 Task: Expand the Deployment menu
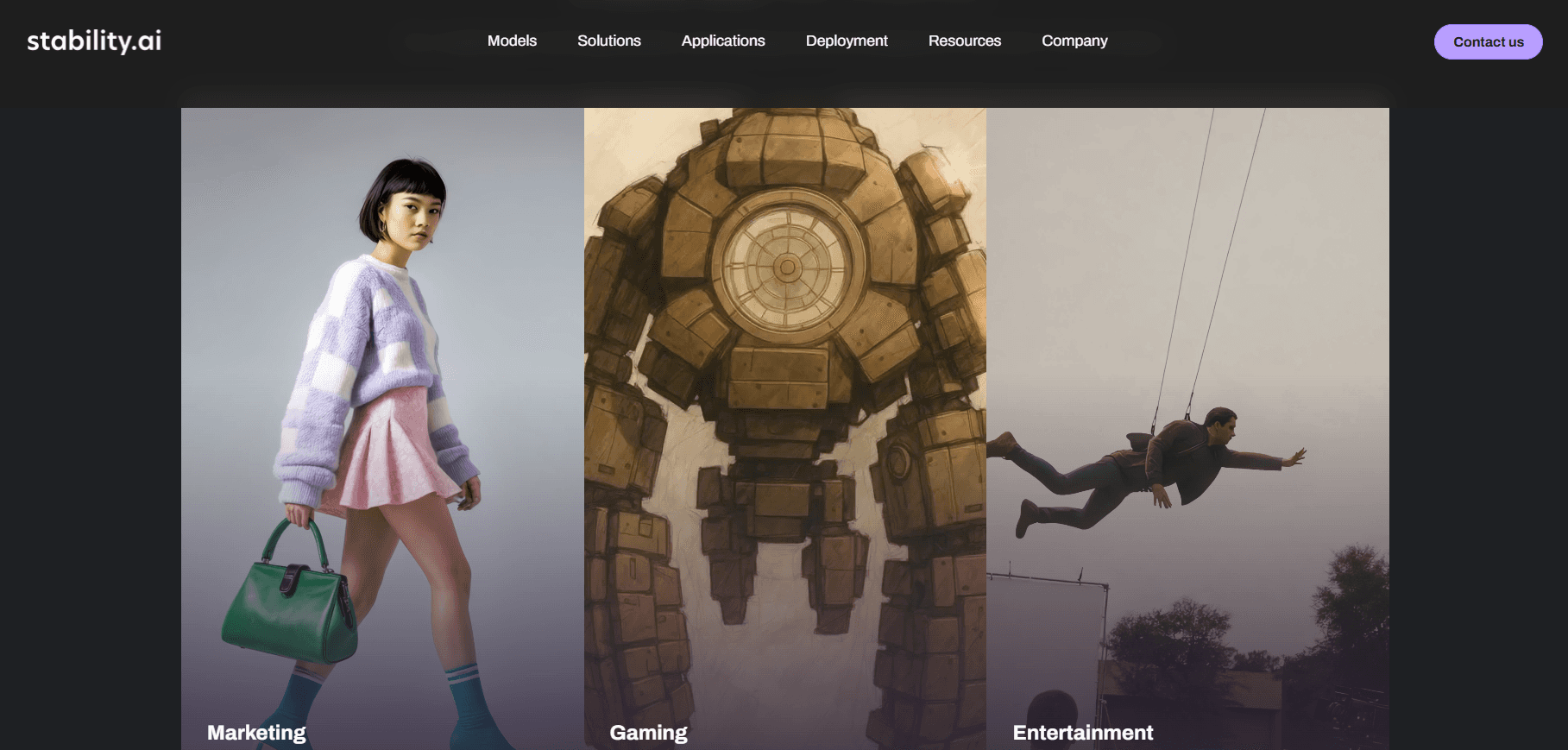[846, 41]
